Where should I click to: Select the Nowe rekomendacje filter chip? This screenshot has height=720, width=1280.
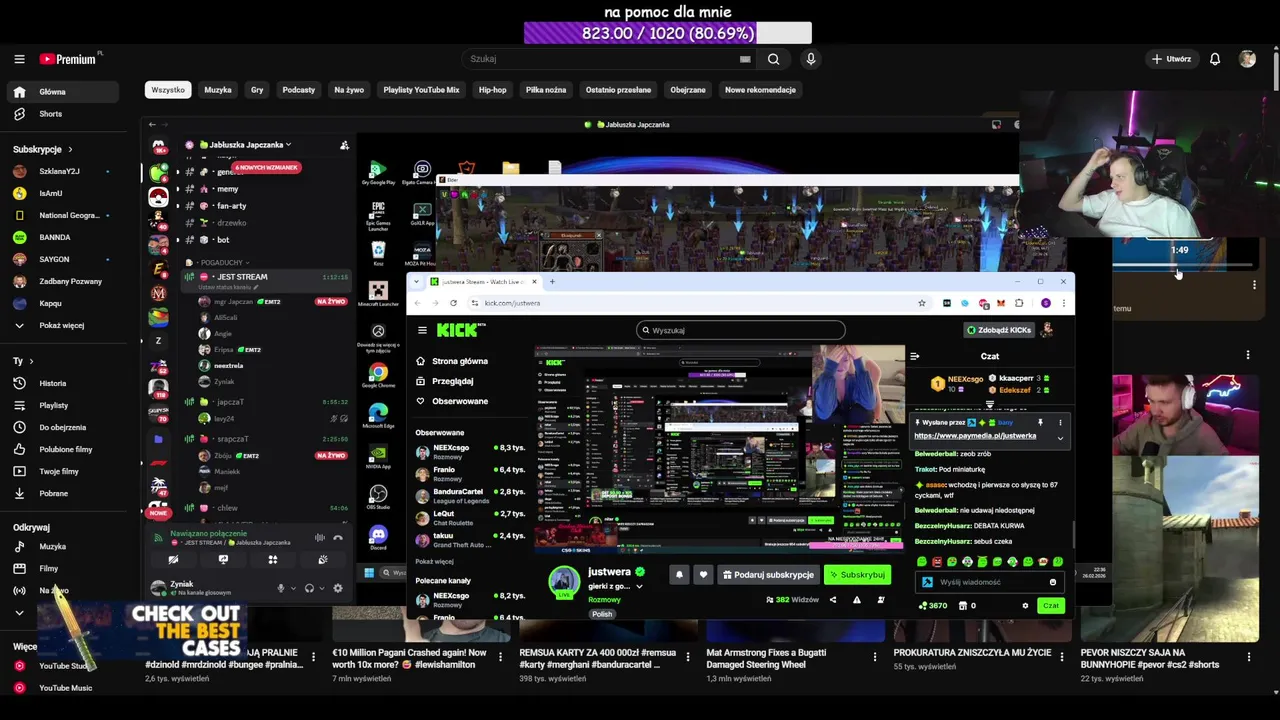click(760, 90)
